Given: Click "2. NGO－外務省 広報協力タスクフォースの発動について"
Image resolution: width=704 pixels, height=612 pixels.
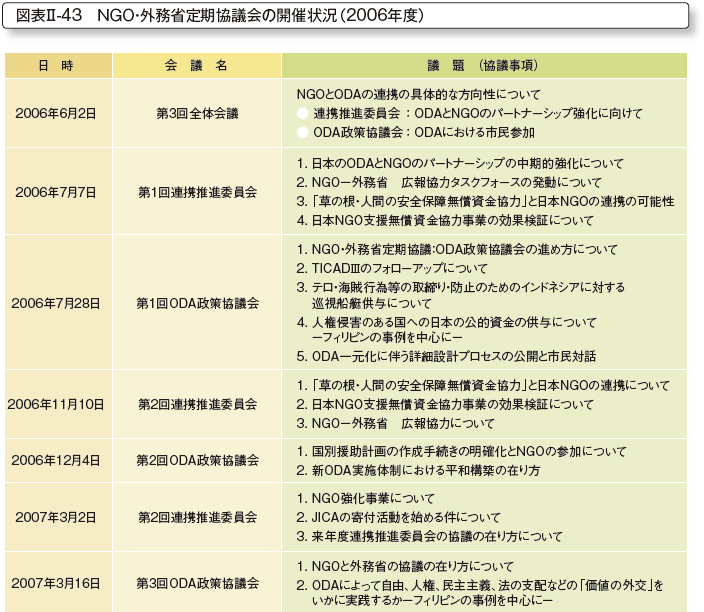Looking at the screenshot, I should [x=449, y=182].
